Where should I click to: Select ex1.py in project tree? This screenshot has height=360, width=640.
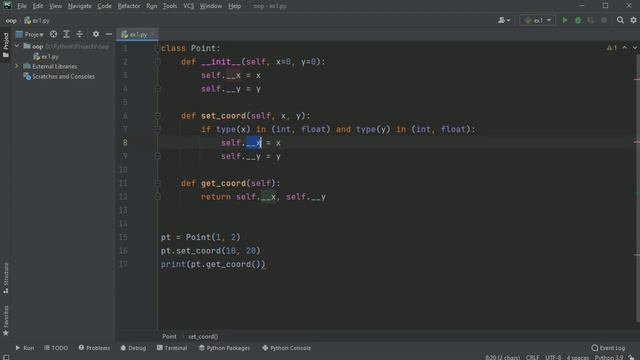(x=46, y=56)
